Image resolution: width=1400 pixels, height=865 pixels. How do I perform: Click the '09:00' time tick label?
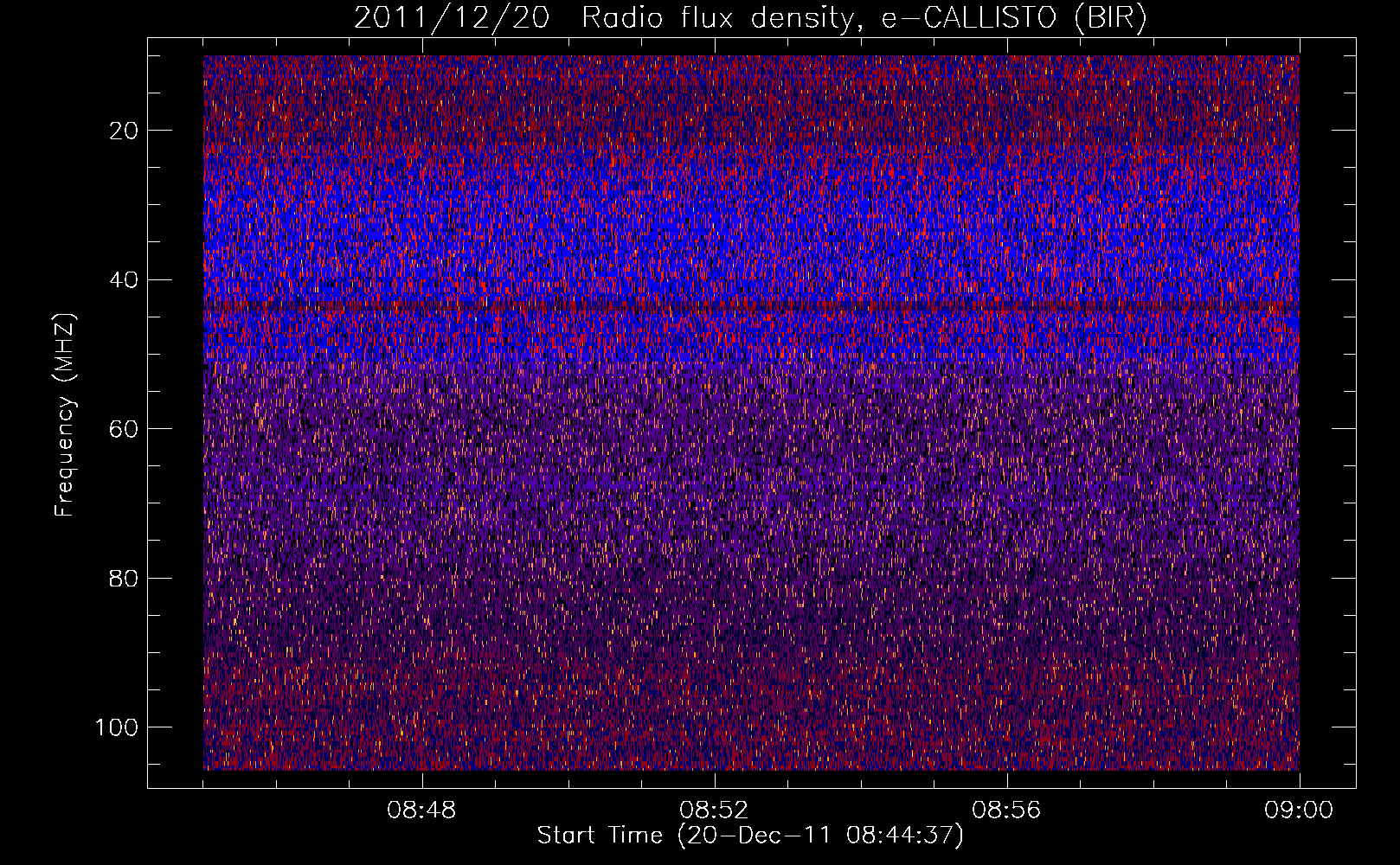(1299, 811)
